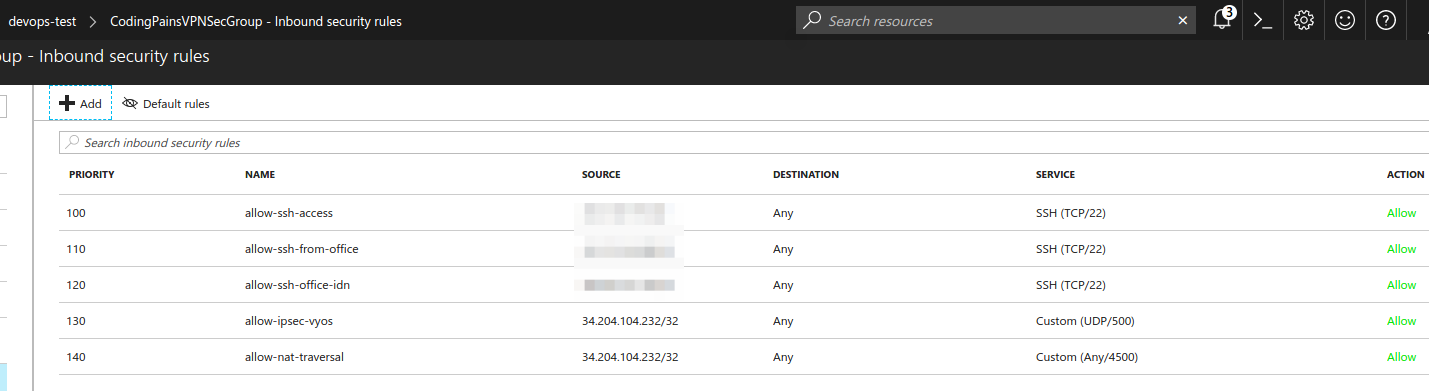
Task: Click SSH (TCP/22) for allow-ssh-access
Action: click(x=1071, y=213)
